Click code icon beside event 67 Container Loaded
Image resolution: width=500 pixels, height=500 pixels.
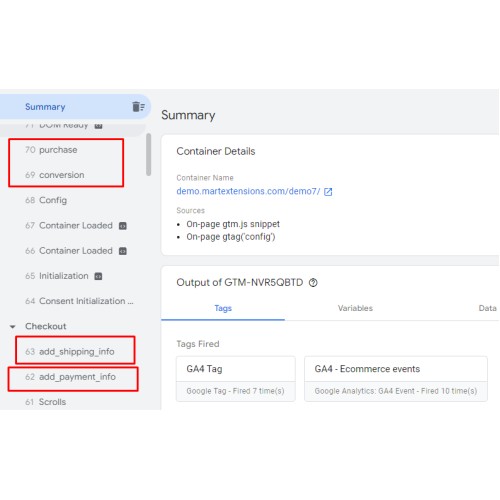coord(123,226)
